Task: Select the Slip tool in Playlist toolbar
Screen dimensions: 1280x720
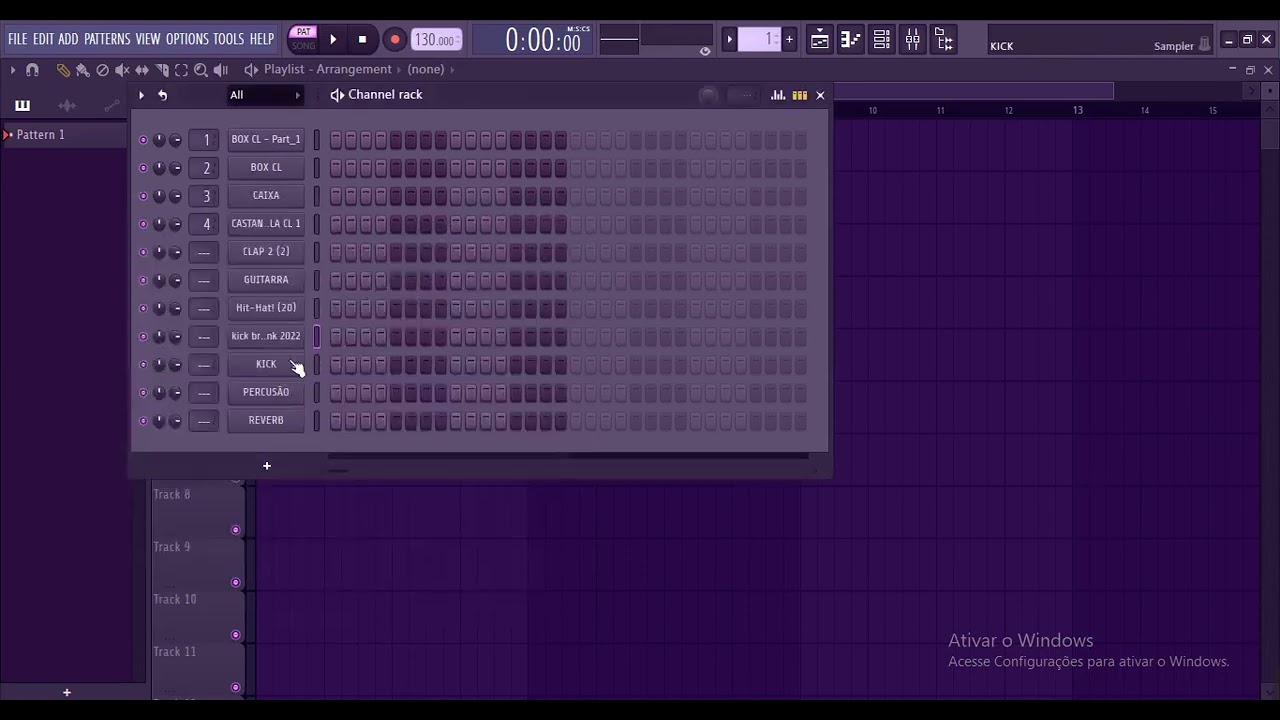Action: (x=142, y=70)
